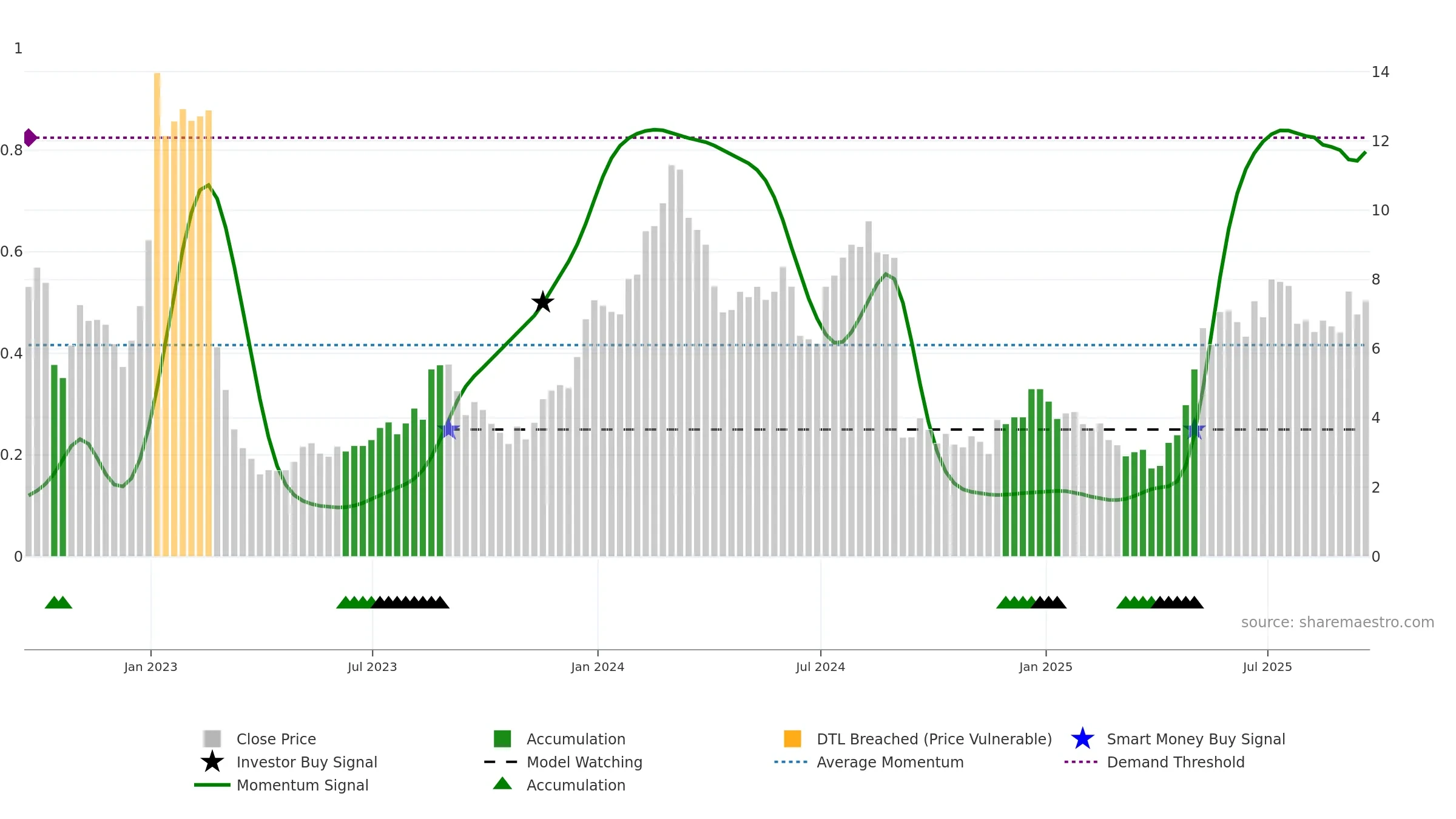Click the blue star marker near May 2025
Viewport: 1456px width, 819px height.
click(x=1194, y=429)
